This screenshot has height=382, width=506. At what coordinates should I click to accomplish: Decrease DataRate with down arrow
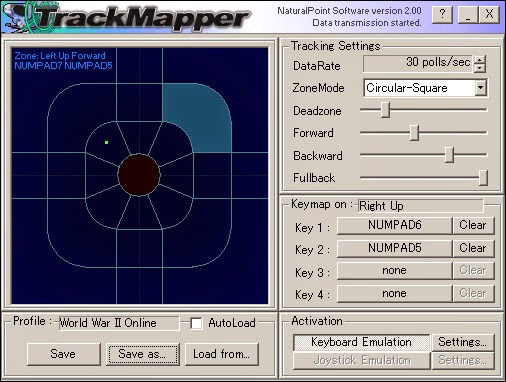pos(479,68)
